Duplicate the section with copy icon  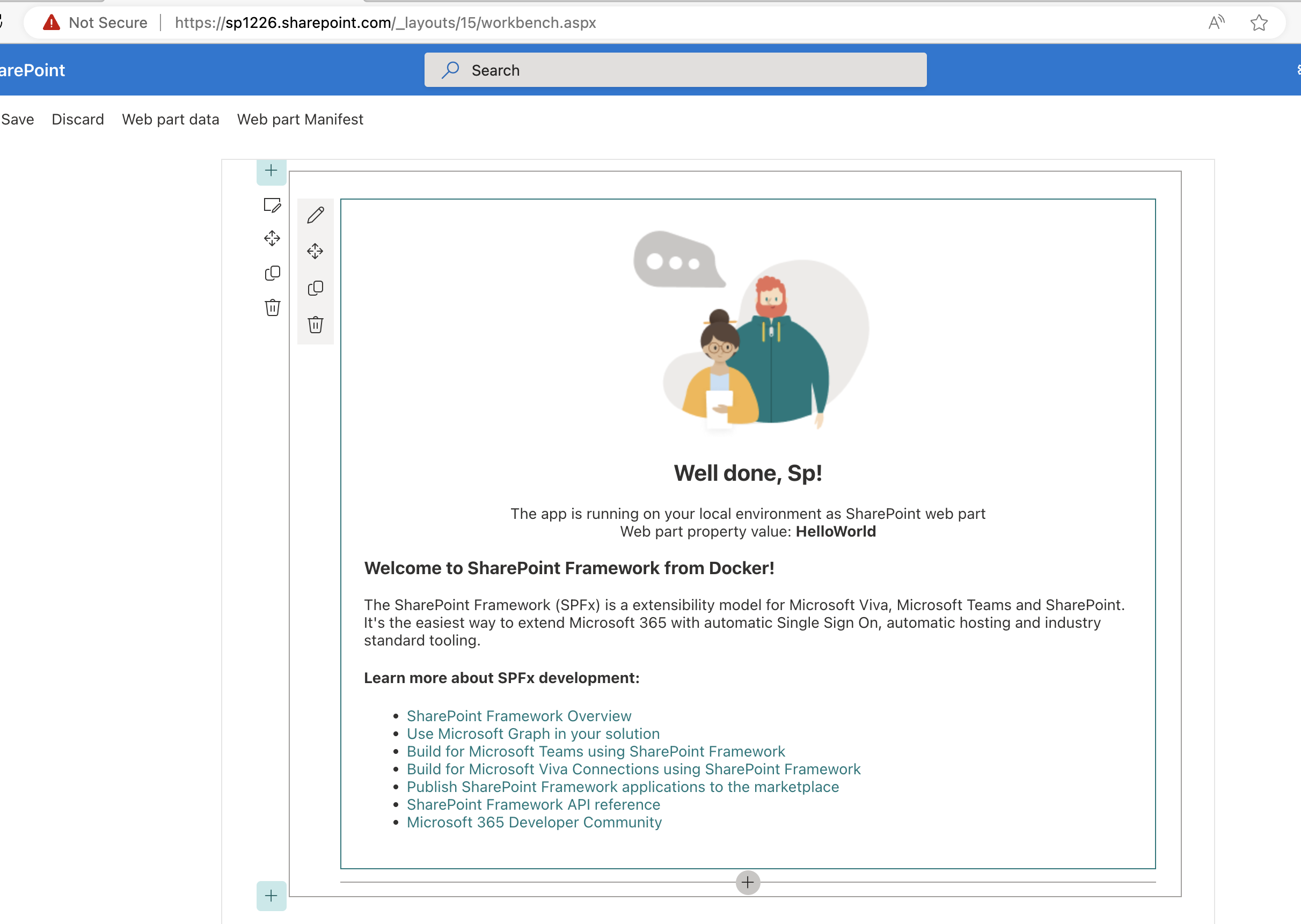coord(272,273)
